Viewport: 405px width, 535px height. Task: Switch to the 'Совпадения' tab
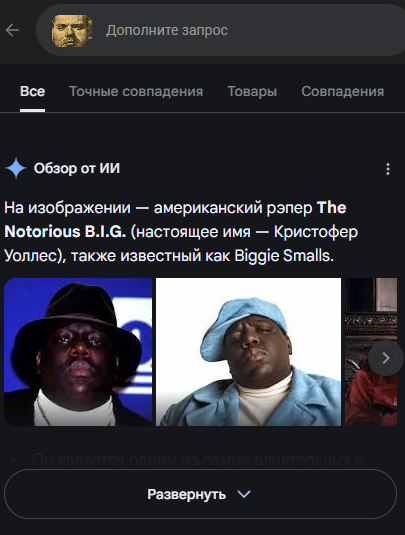343,91
